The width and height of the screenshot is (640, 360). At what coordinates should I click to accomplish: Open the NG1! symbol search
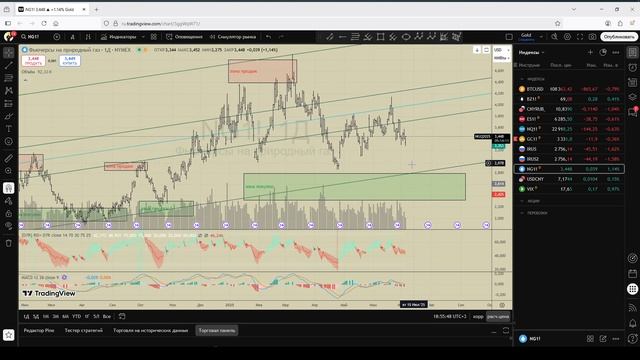coord(31,37)
